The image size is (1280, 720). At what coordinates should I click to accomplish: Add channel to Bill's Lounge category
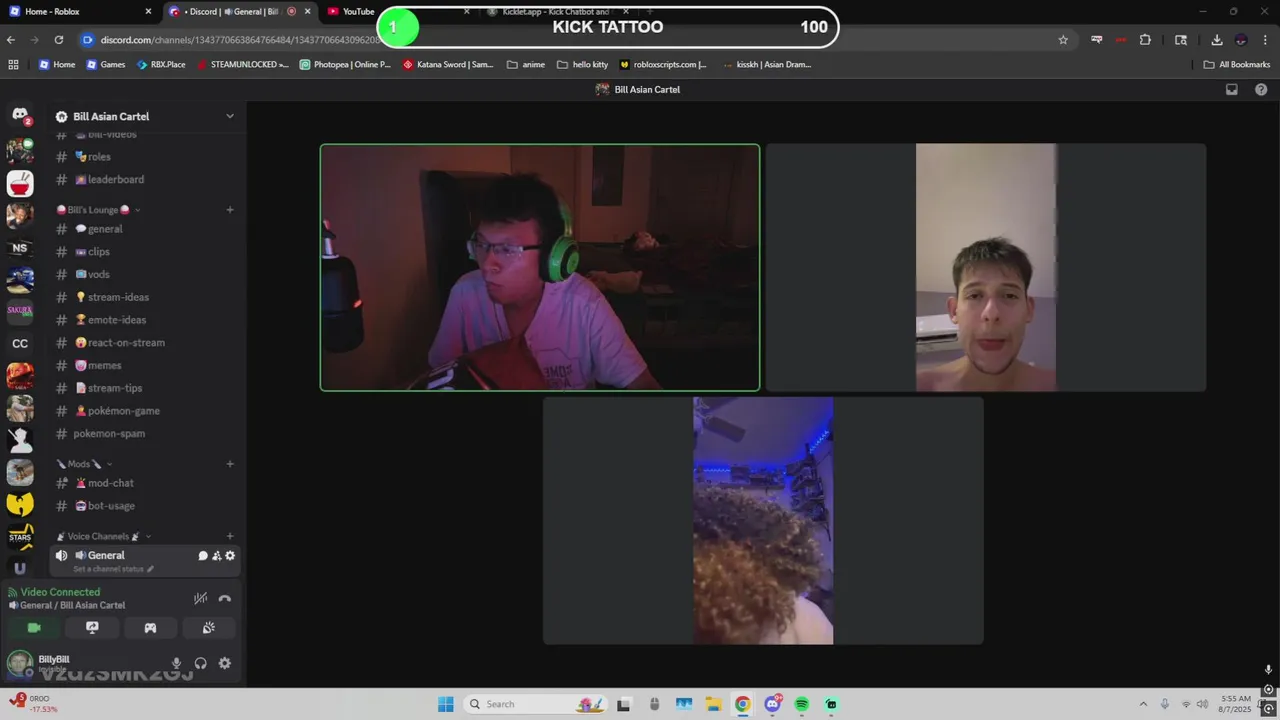[x=230, y=210]
